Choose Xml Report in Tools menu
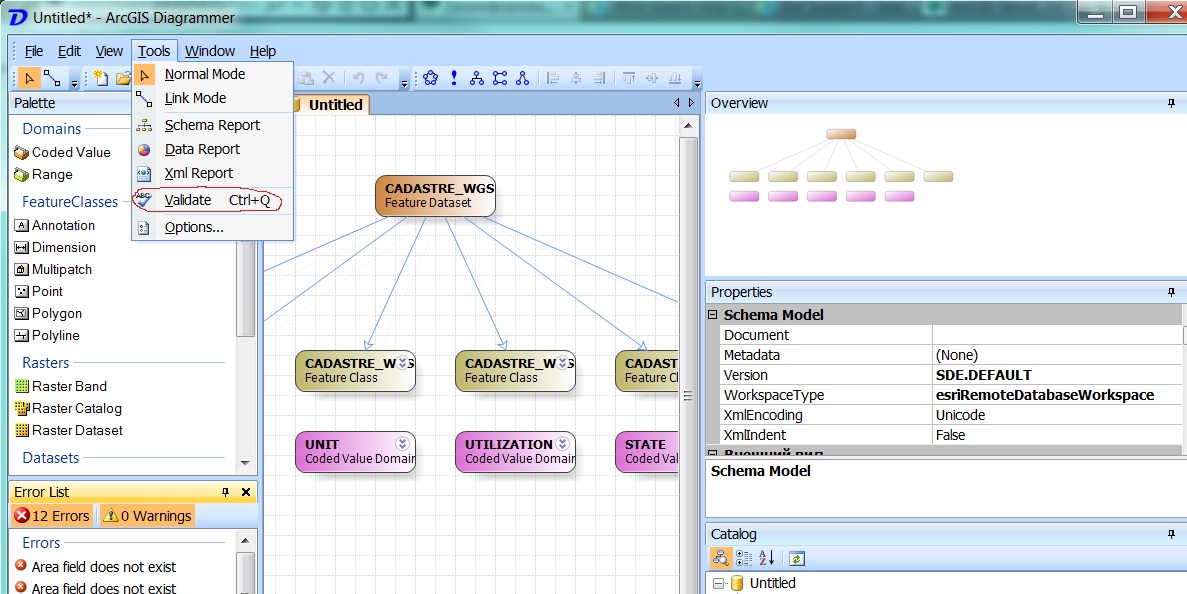Image resolution: width=1187 pixels, height=594 pixels. click(x=212, y=173)
